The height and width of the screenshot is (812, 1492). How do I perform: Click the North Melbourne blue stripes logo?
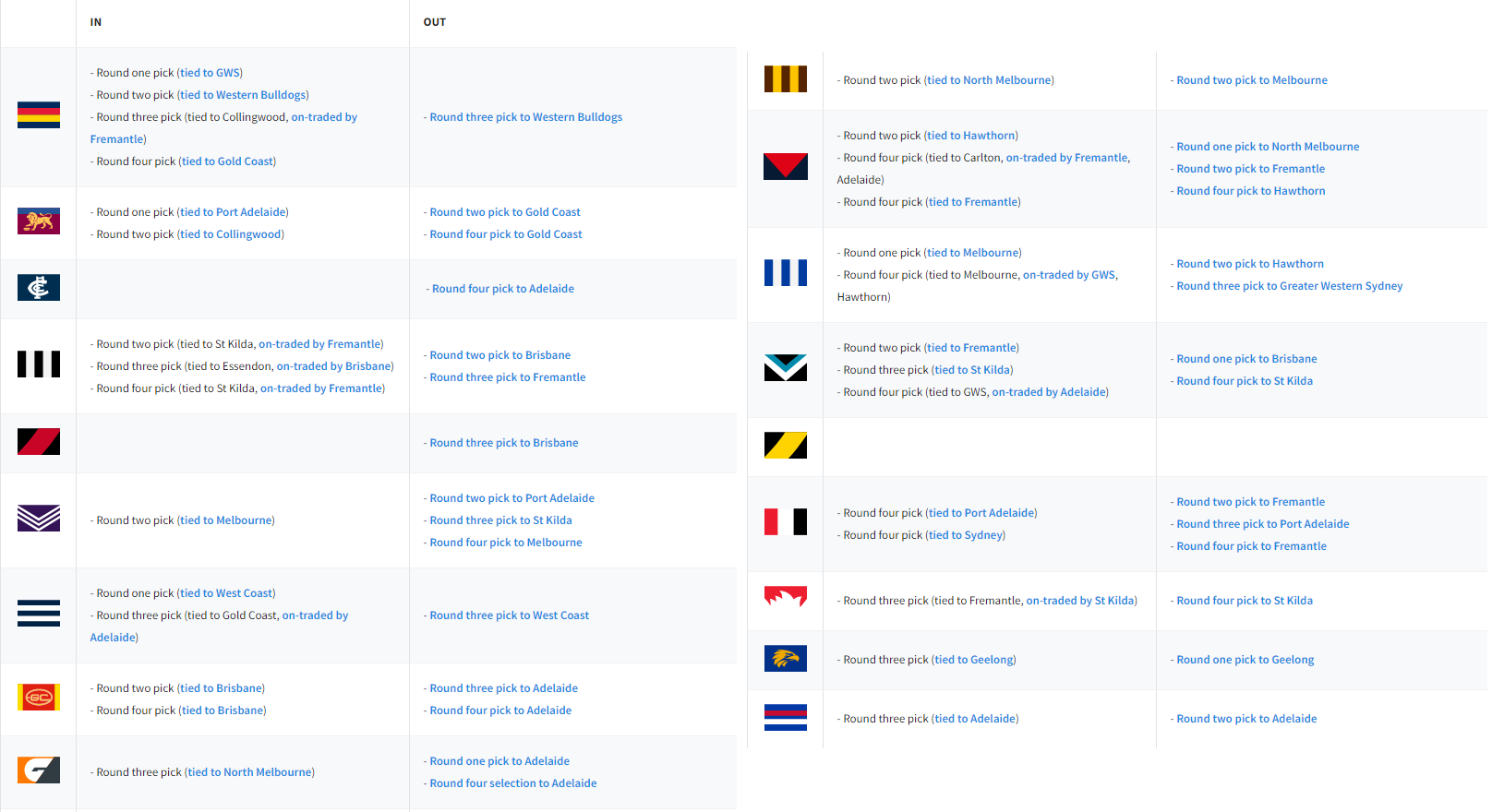[786, 273]
